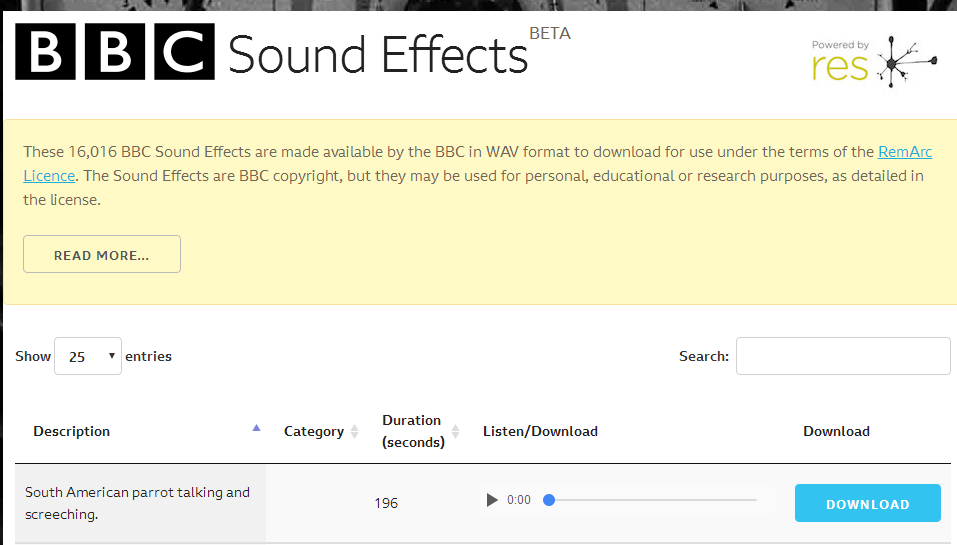957x545 pixels.
Task: Focus the Search input field
Action: pyautogui.click(x=843, y=356)
